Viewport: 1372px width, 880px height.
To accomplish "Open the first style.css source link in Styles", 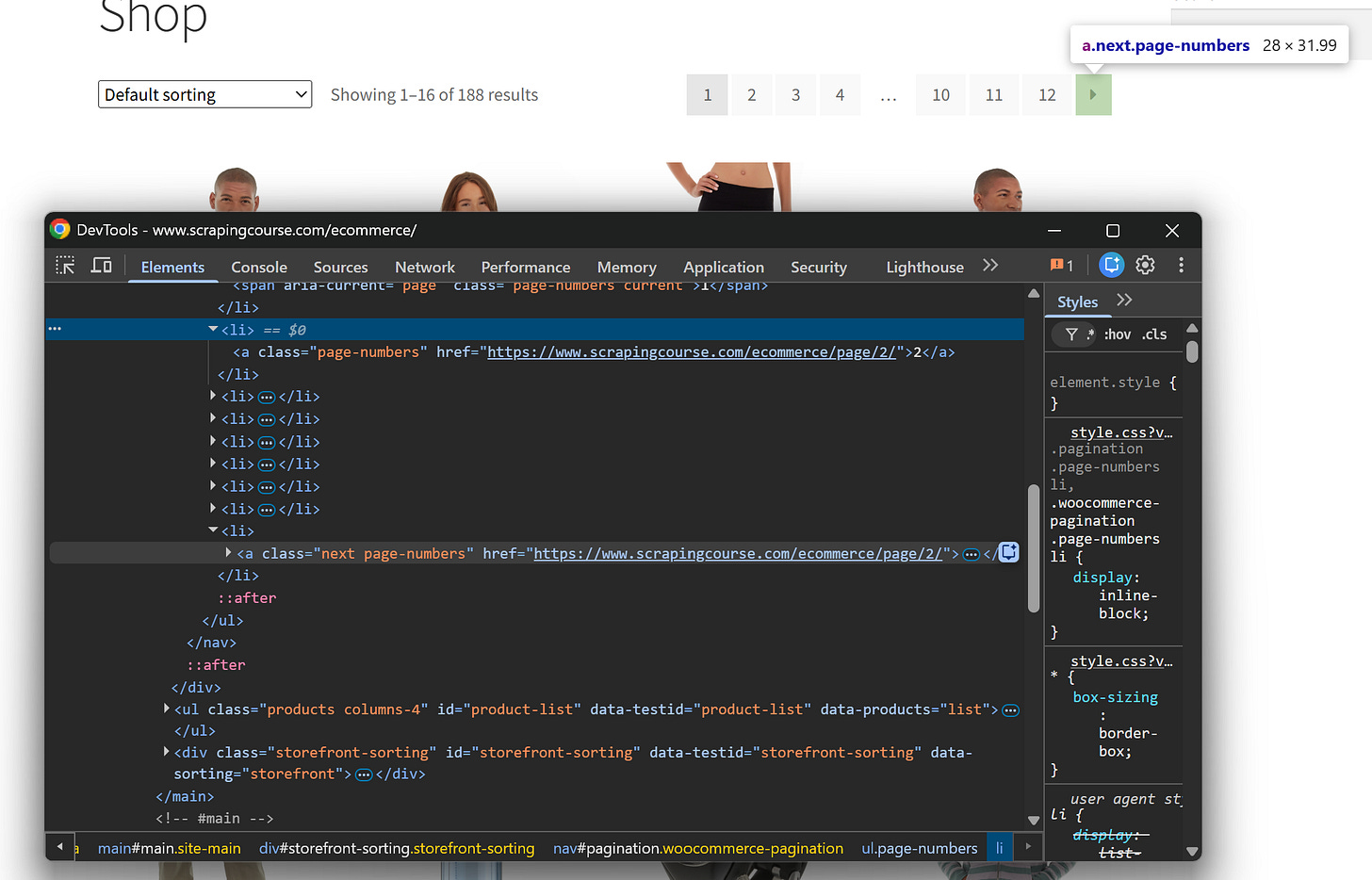I will (x=1121, y=432).
